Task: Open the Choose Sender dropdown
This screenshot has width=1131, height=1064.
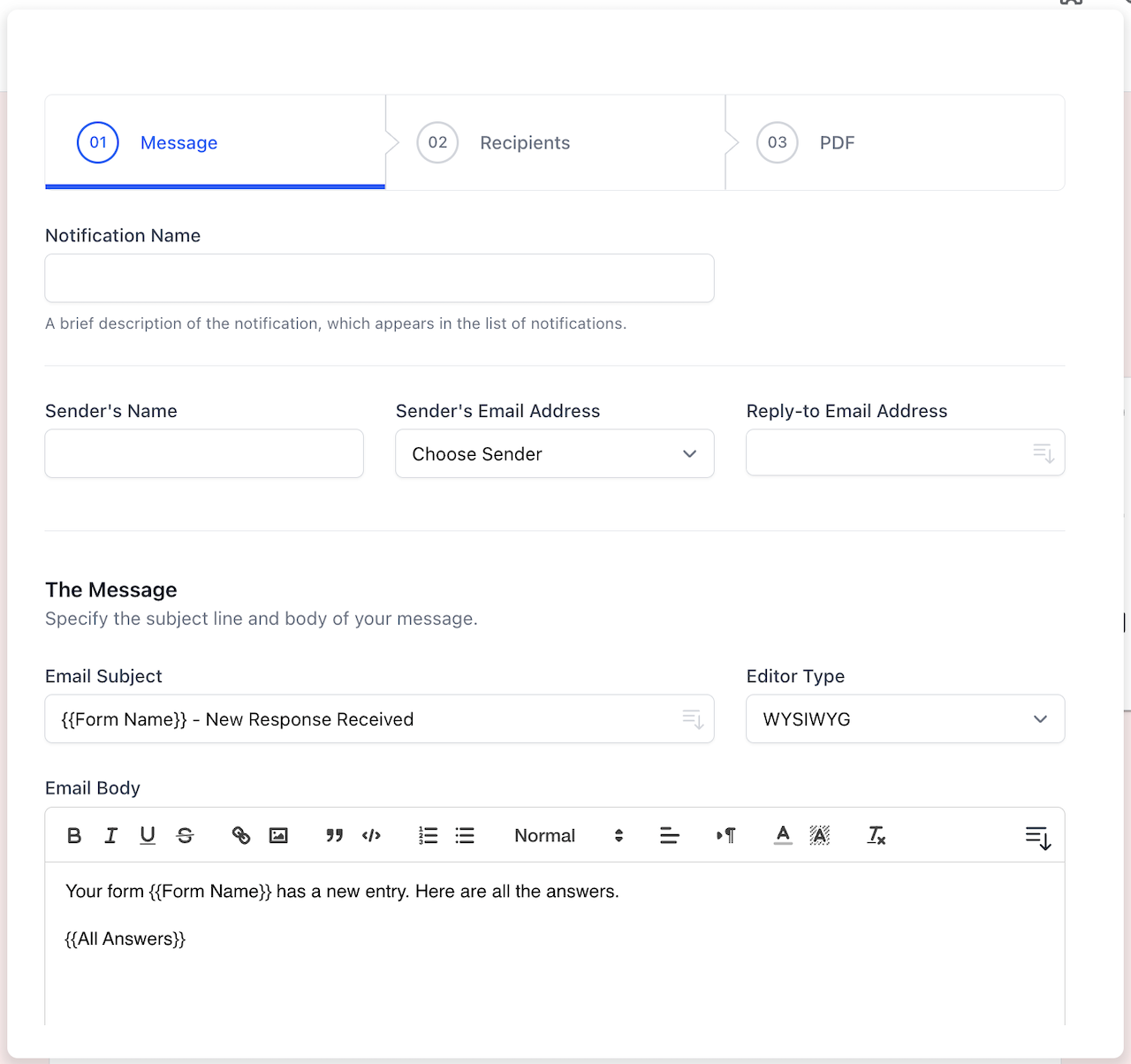Action: click(x=554, y=454)
